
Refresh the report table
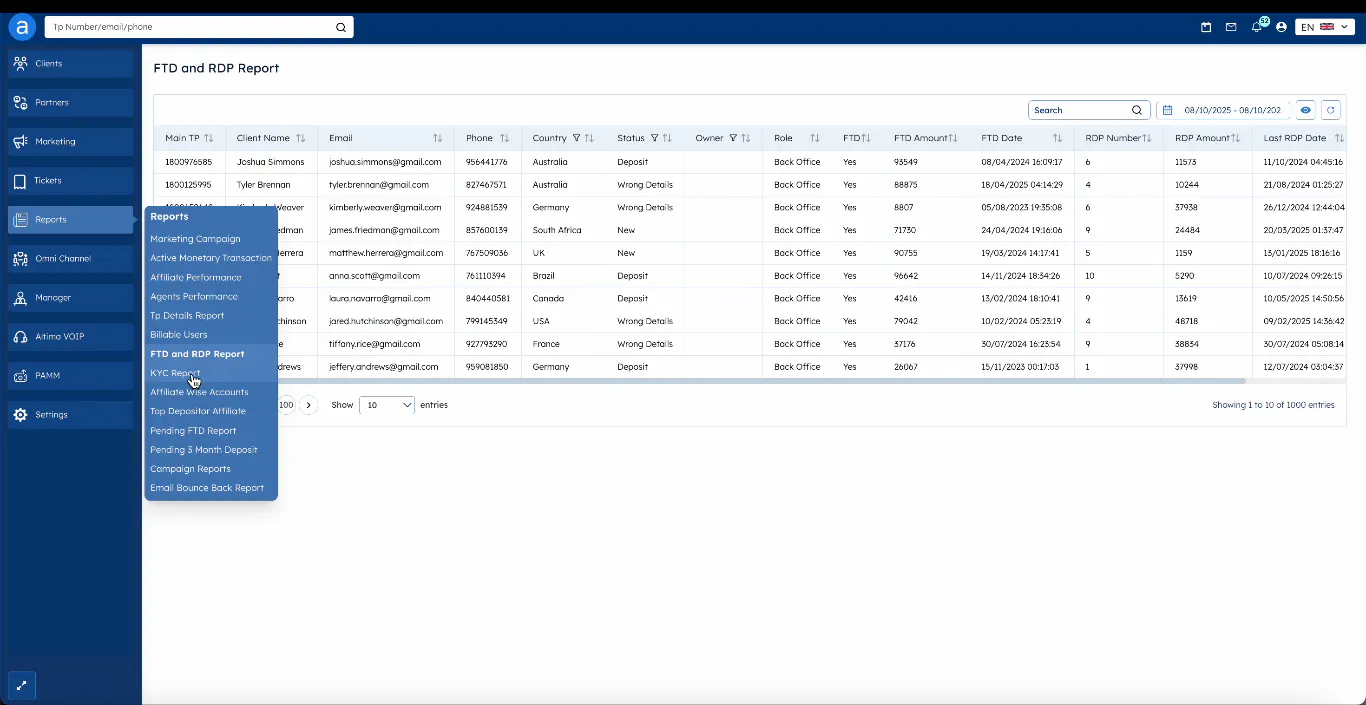click(1330, 110)
